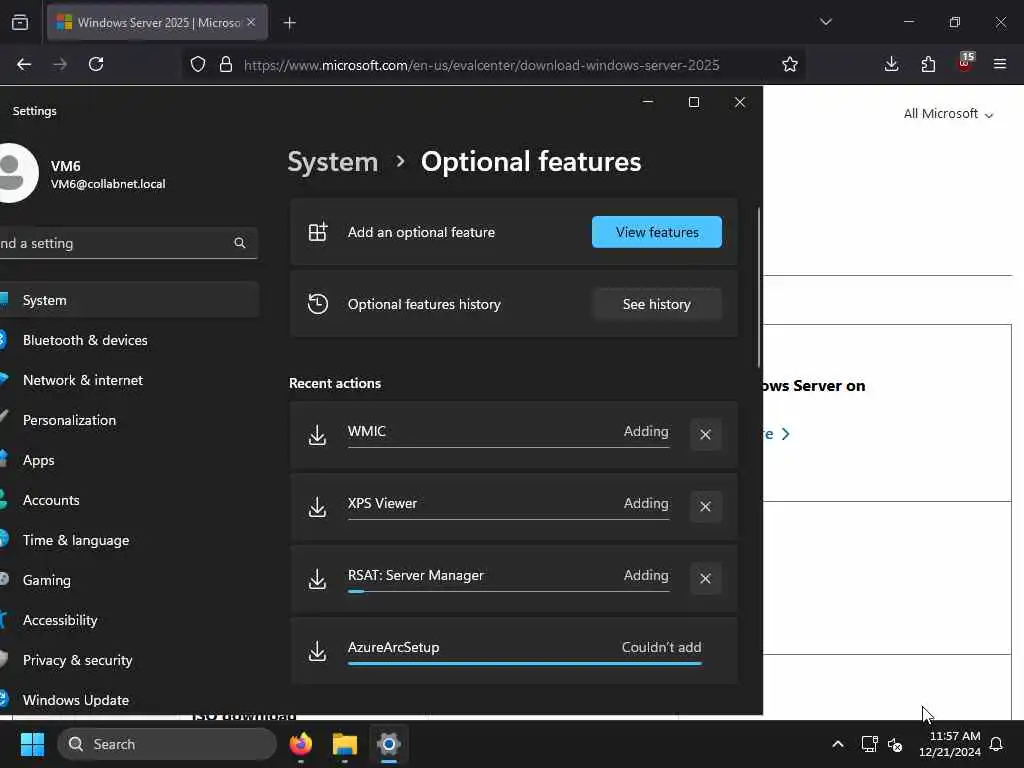
Task: Click the network tray icon
Action: point(869,744)
